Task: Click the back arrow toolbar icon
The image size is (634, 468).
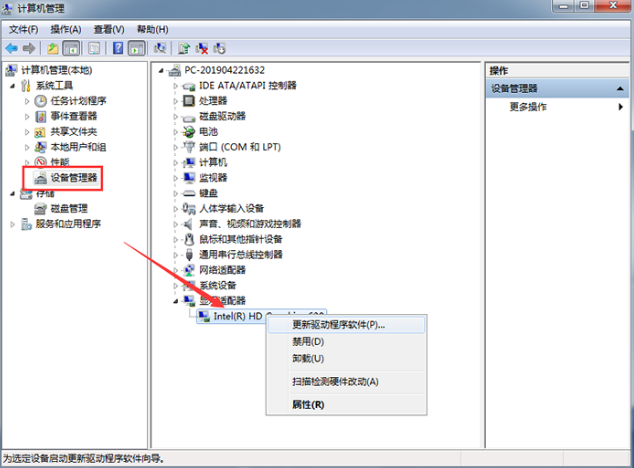Action: 11,47
